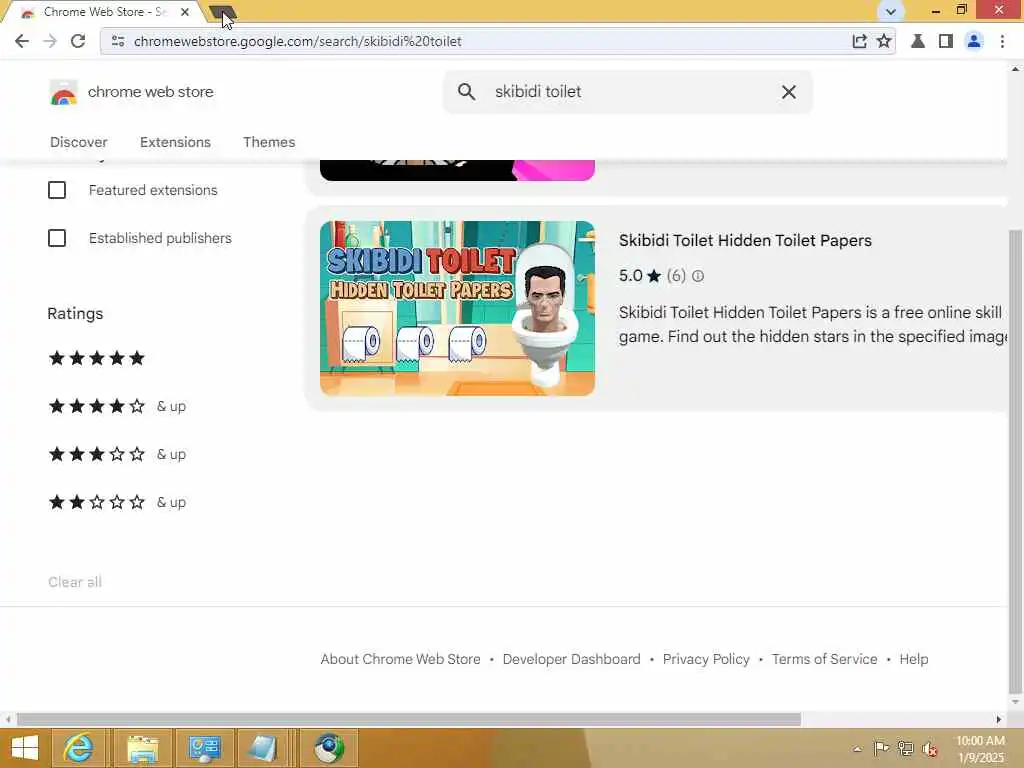Clear the skibidi toilet search text
Viewport: 1024px width, 768px height.
(789, 92)
